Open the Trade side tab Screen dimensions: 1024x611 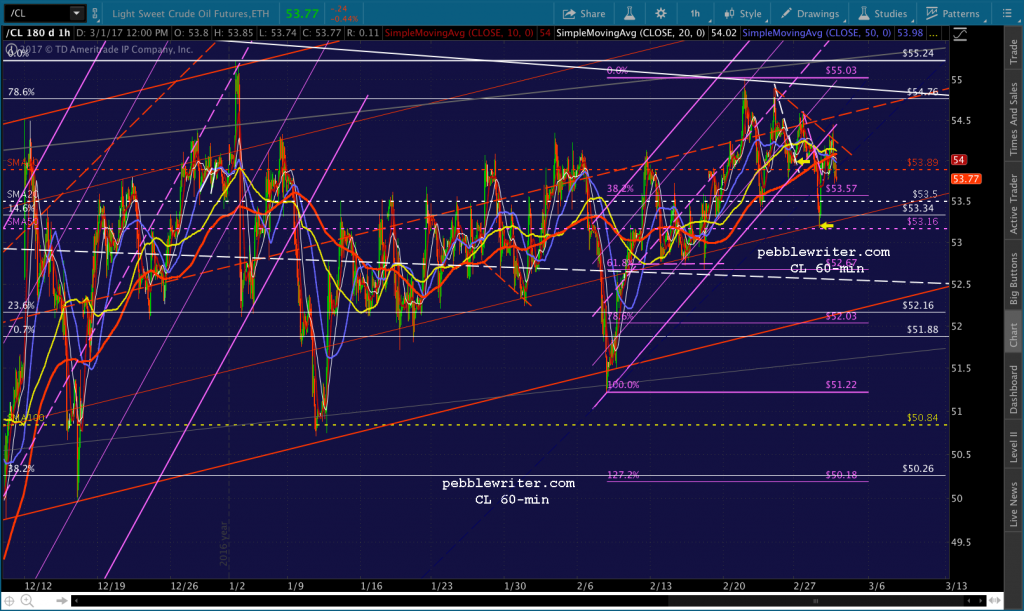(1014, 52)
